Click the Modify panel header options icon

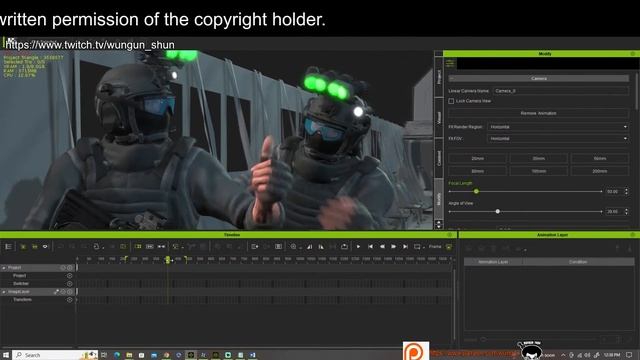click(x=633, y=53)
